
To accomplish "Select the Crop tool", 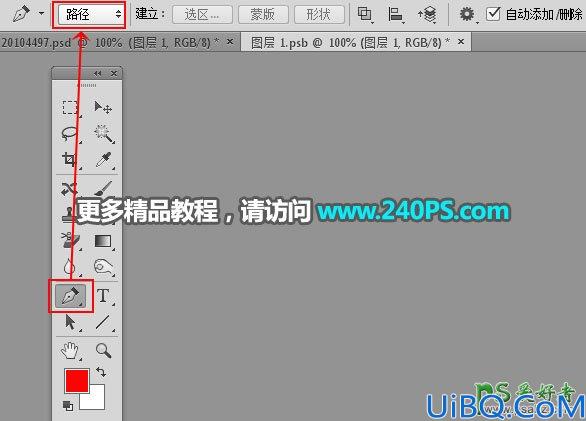I will tap(69, 160).
